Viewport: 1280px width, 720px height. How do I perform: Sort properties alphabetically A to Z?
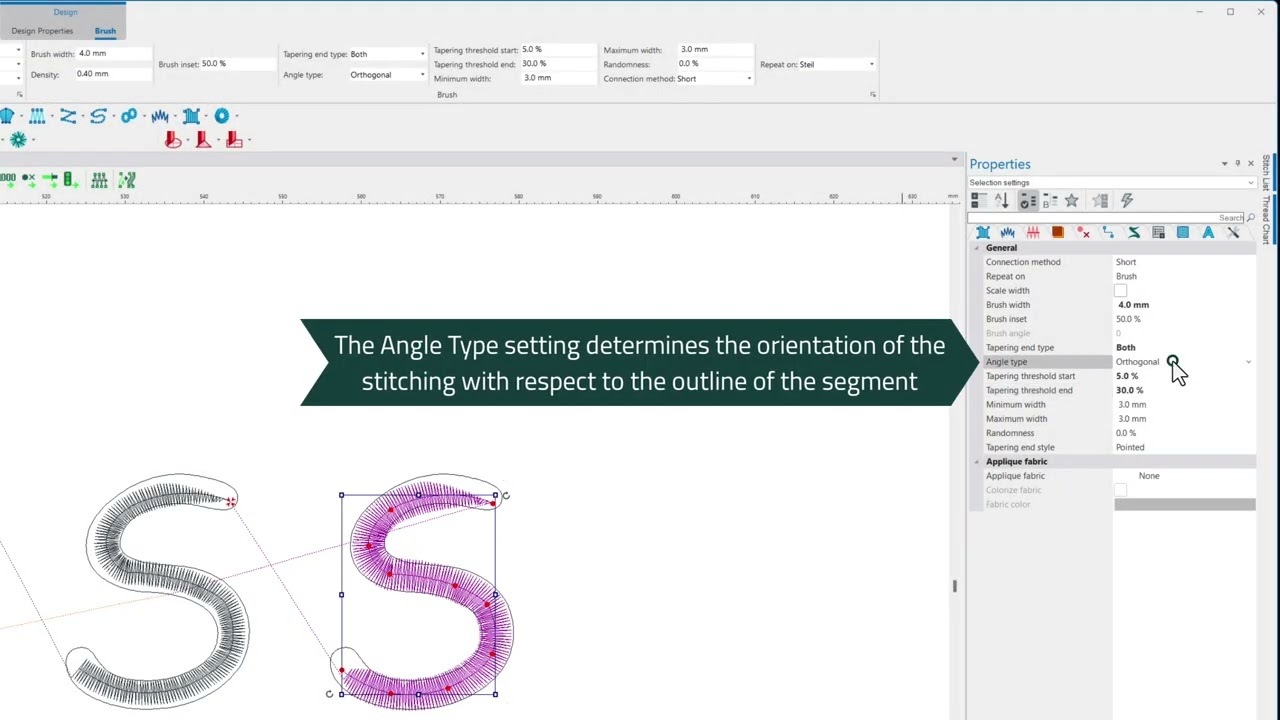pyautogui.click(x=1002, y=201)
